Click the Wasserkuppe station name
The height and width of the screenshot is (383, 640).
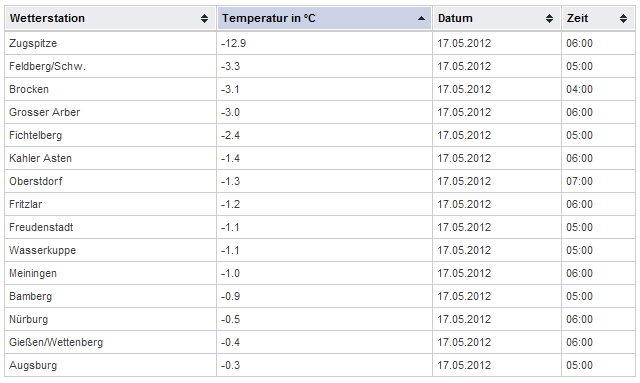point(42,250)
